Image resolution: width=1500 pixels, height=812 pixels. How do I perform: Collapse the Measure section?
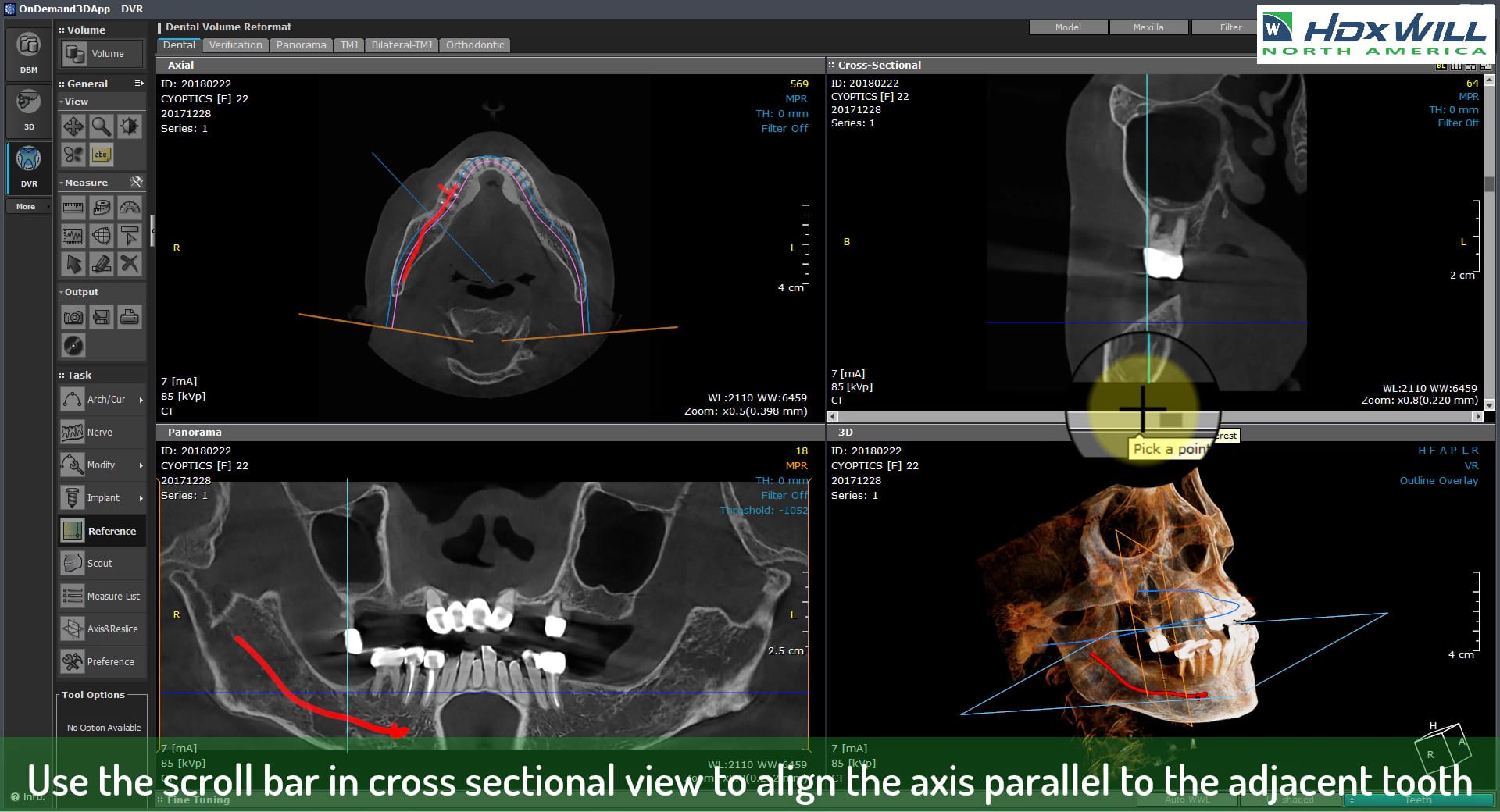point(61,183)
